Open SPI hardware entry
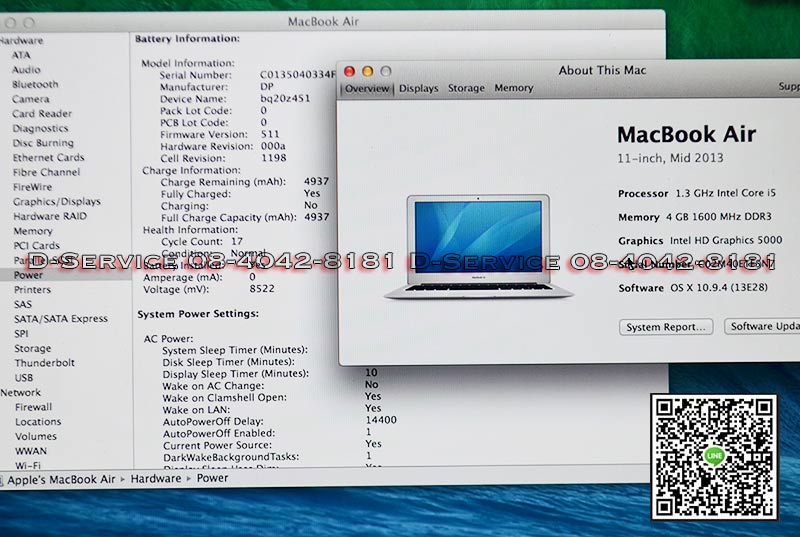The width and height of the screenshot is (800, 537). point(21,334)
